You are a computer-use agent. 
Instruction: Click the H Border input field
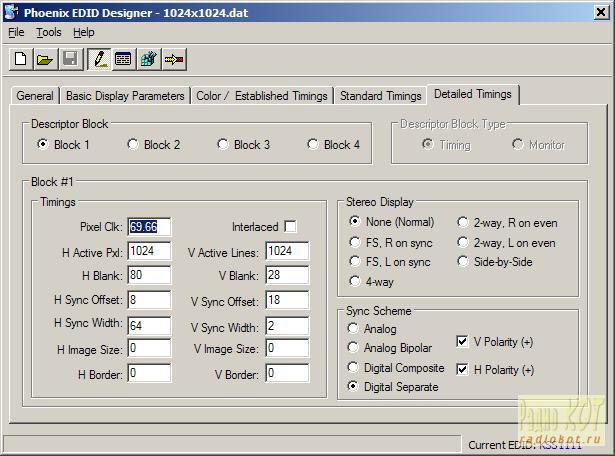149,373
